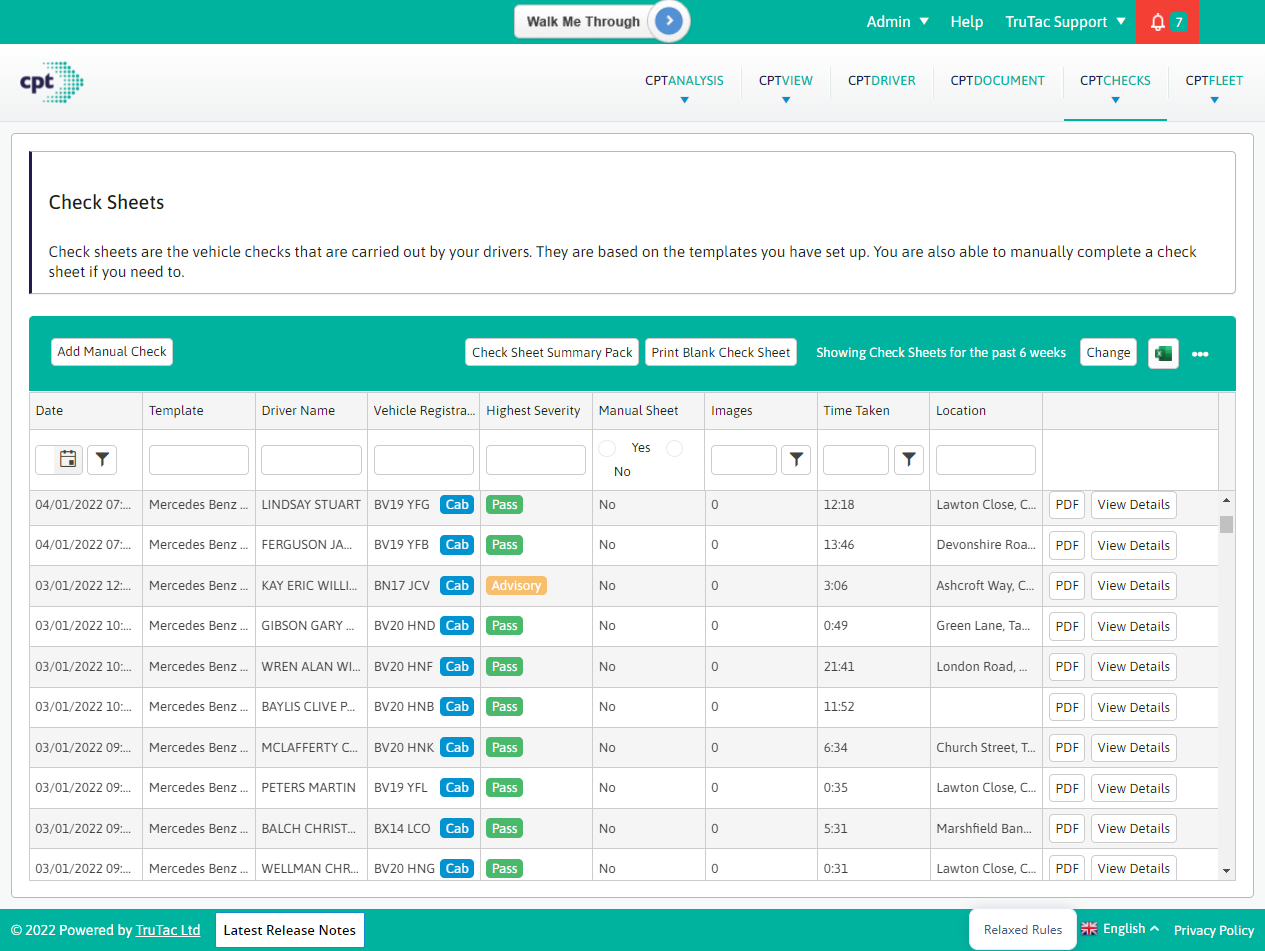Viewport: 1265px width, 951px height.
Task: Click the cpt logo
Action: 50,82
